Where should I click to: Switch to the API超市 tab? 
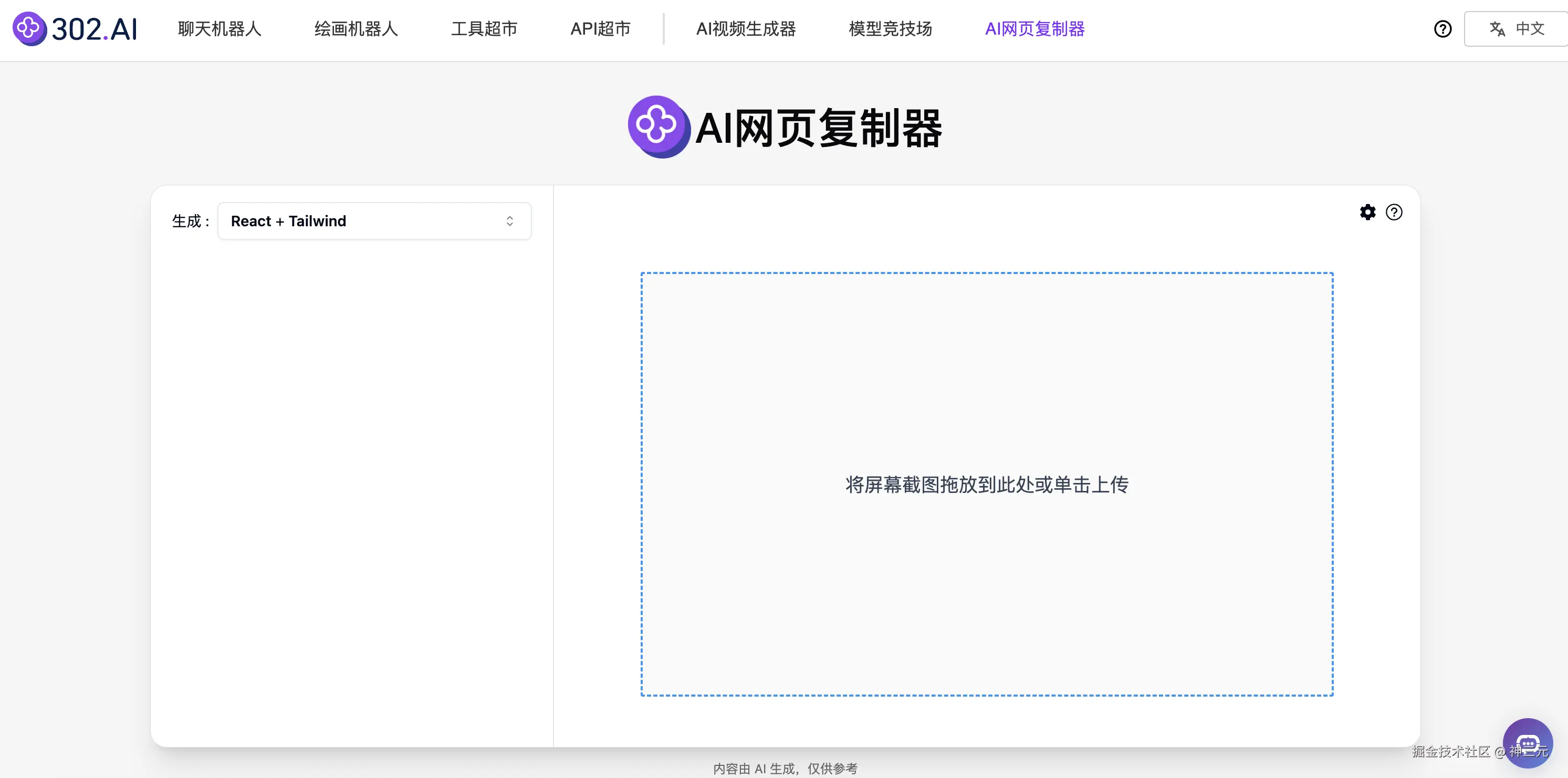click(x=600, y=28)
